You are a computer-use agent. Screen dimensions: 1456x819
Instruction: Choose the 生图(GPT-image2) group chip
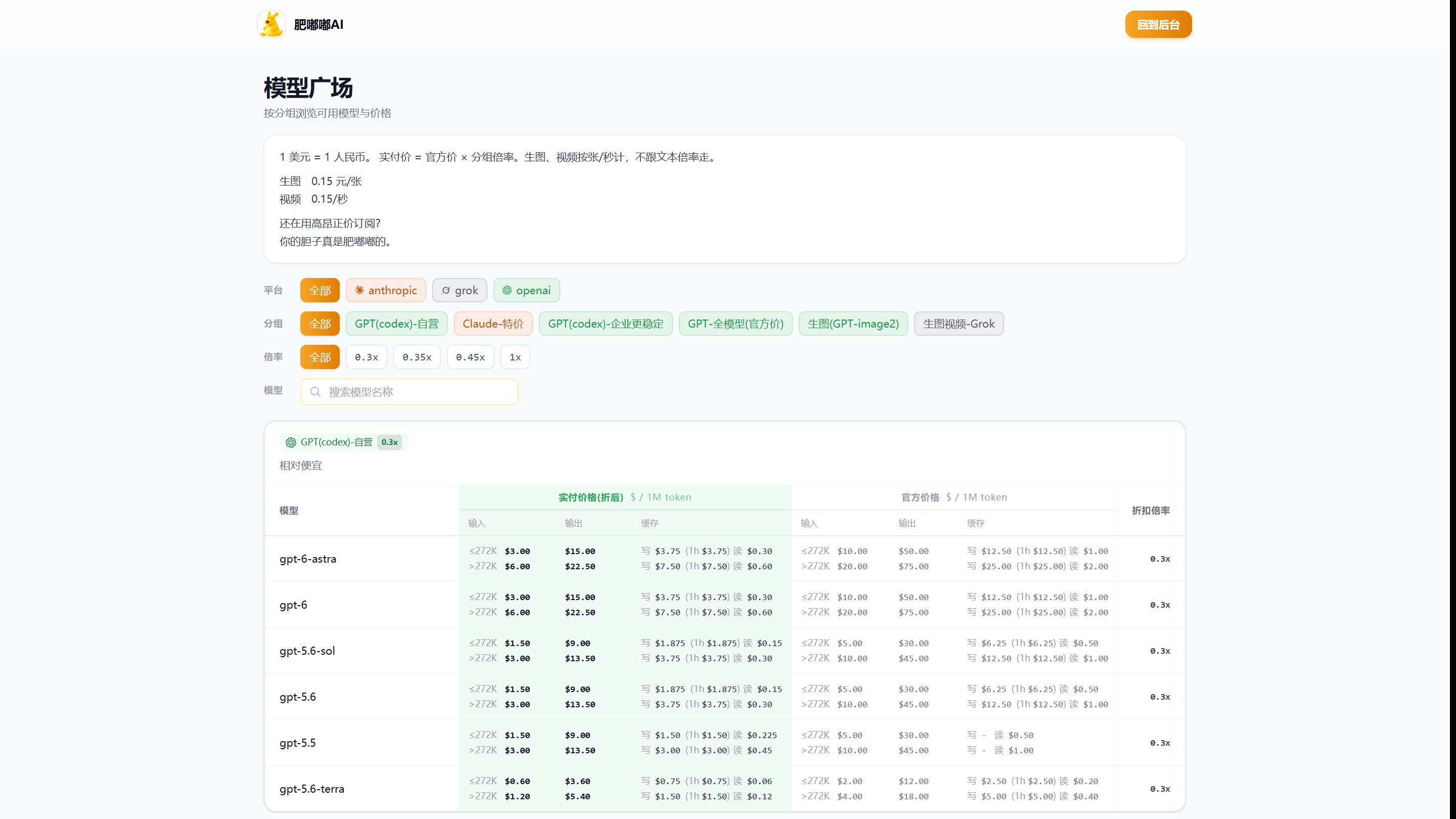(x=853, y=324)
